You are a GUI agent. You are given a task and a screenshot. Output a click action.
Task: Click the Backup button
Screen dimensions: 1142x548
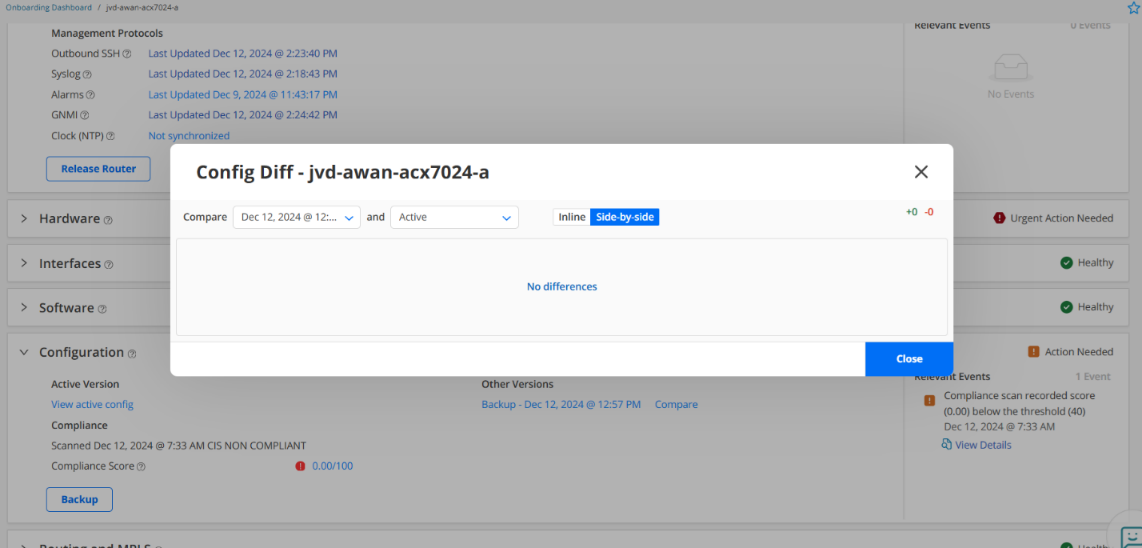[79, 499]
